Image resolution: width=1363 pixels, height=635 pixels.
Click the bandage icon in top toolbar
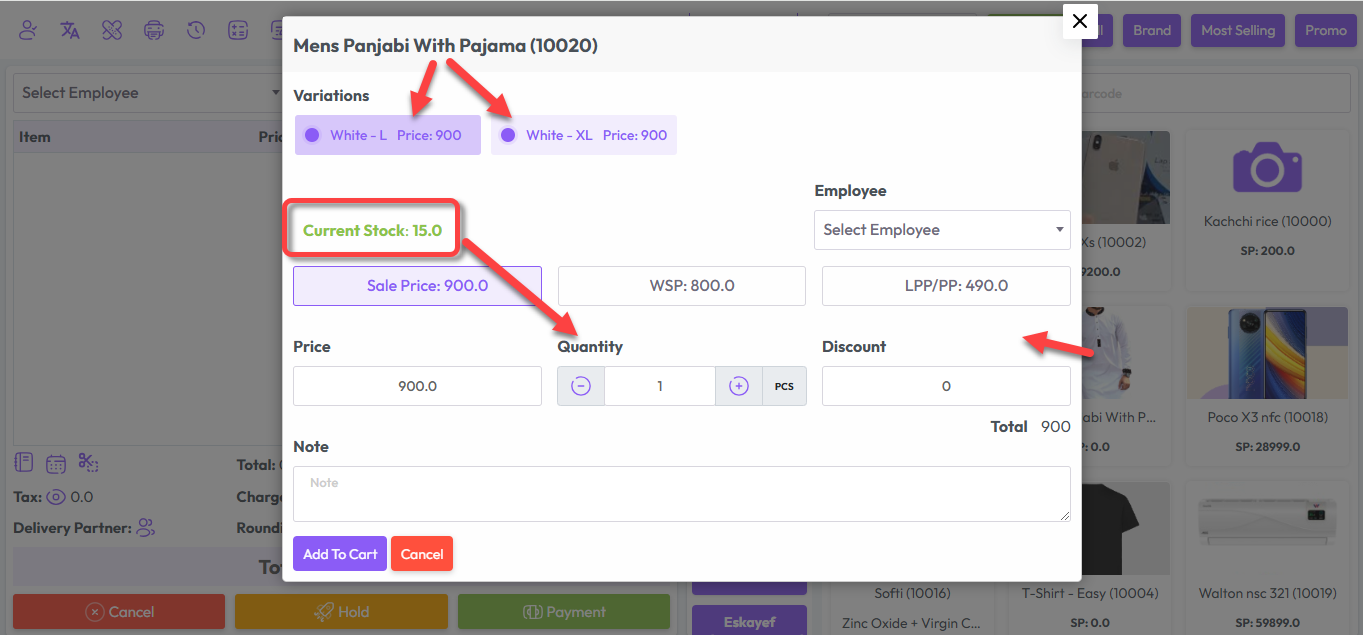pyautogui.click(x=112, y=30)
